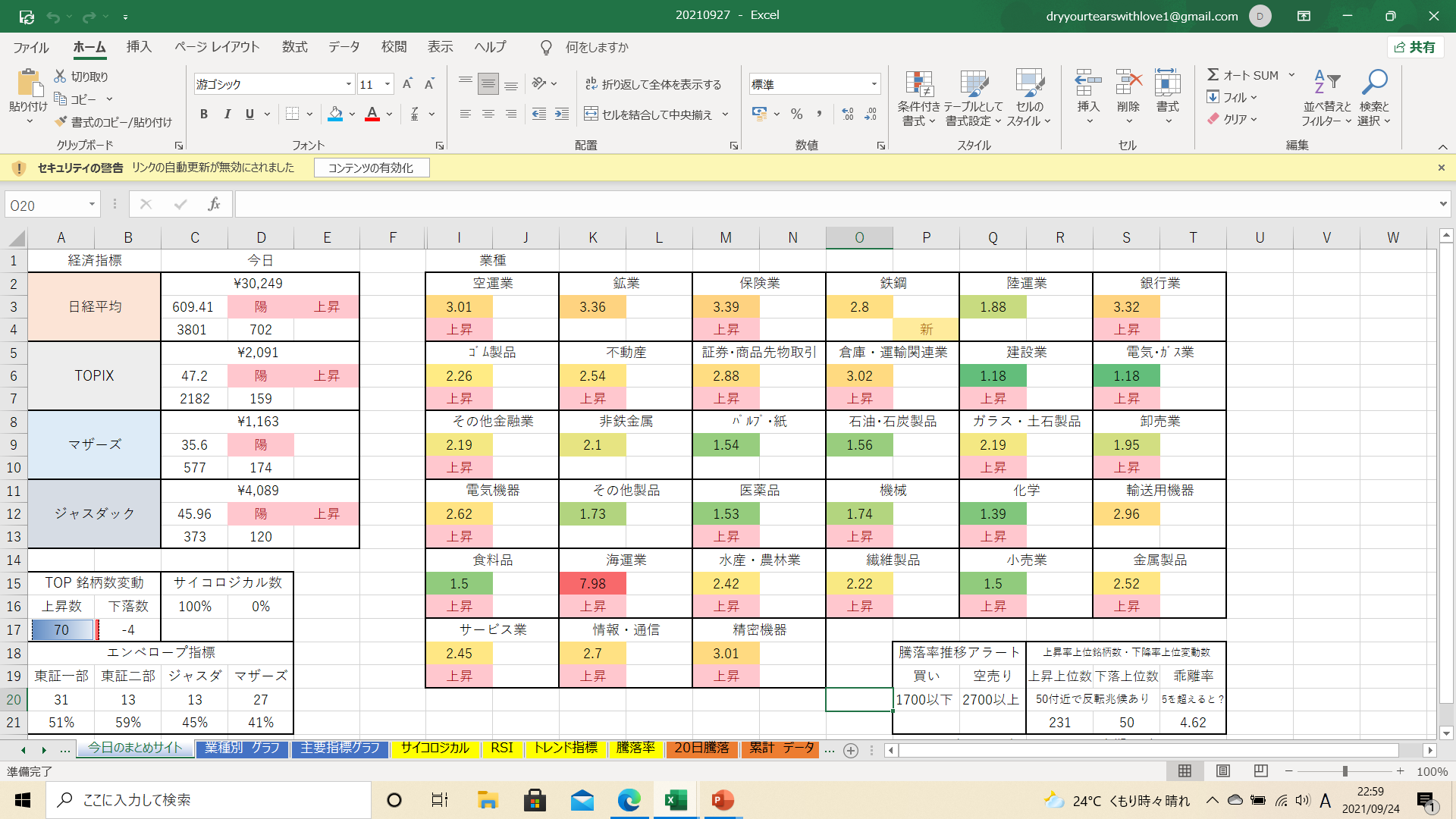
Task: Toggle Bold formatting button
Action: (203, 115)
